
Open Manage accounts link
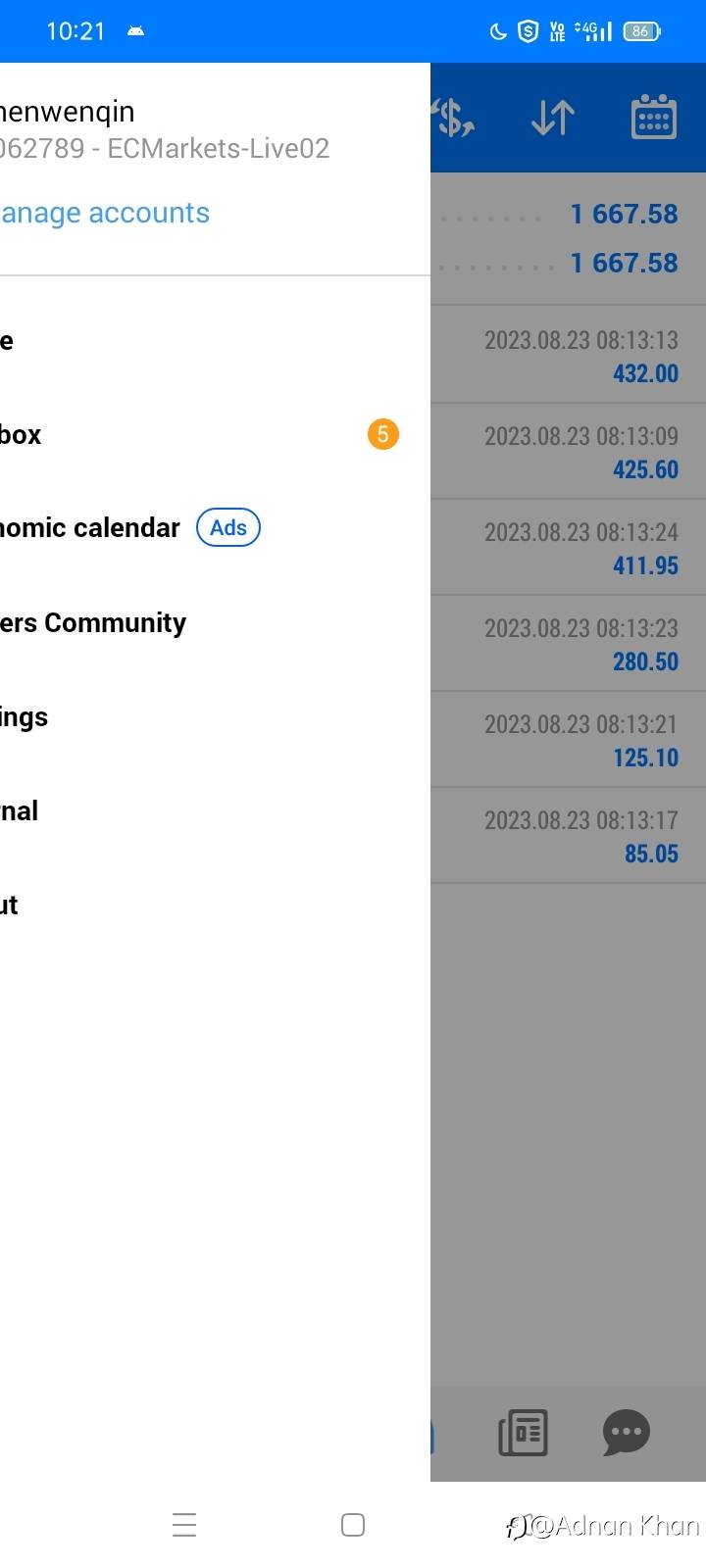[105, 214]
